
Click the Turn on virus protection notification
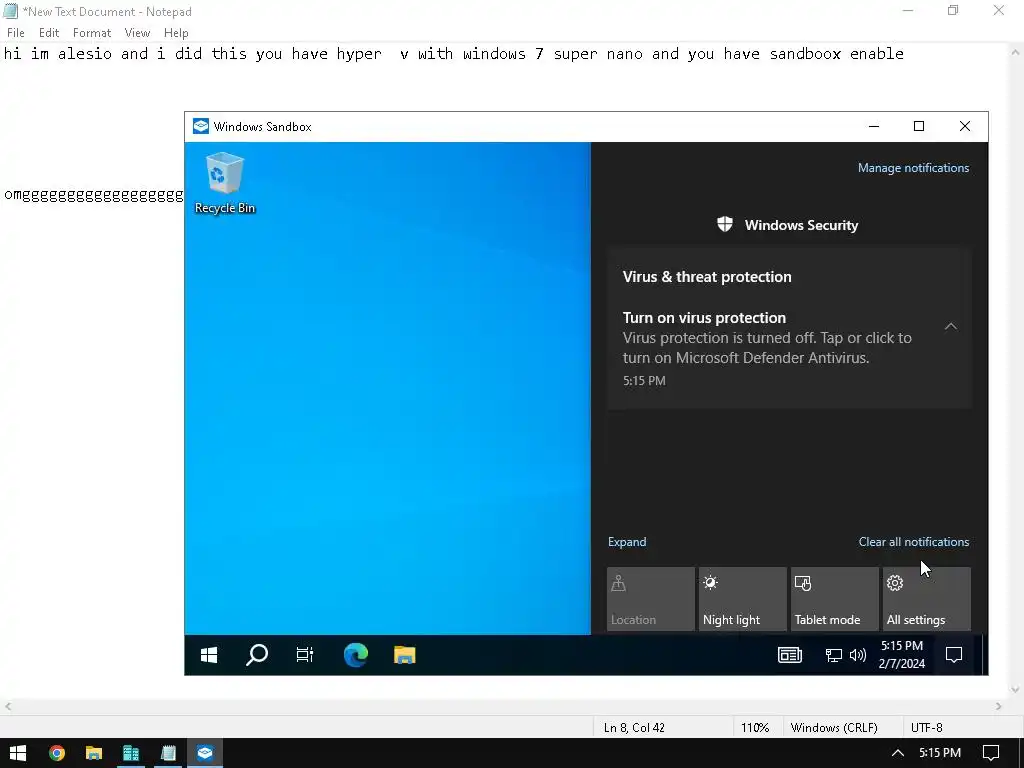coord(789,349)
